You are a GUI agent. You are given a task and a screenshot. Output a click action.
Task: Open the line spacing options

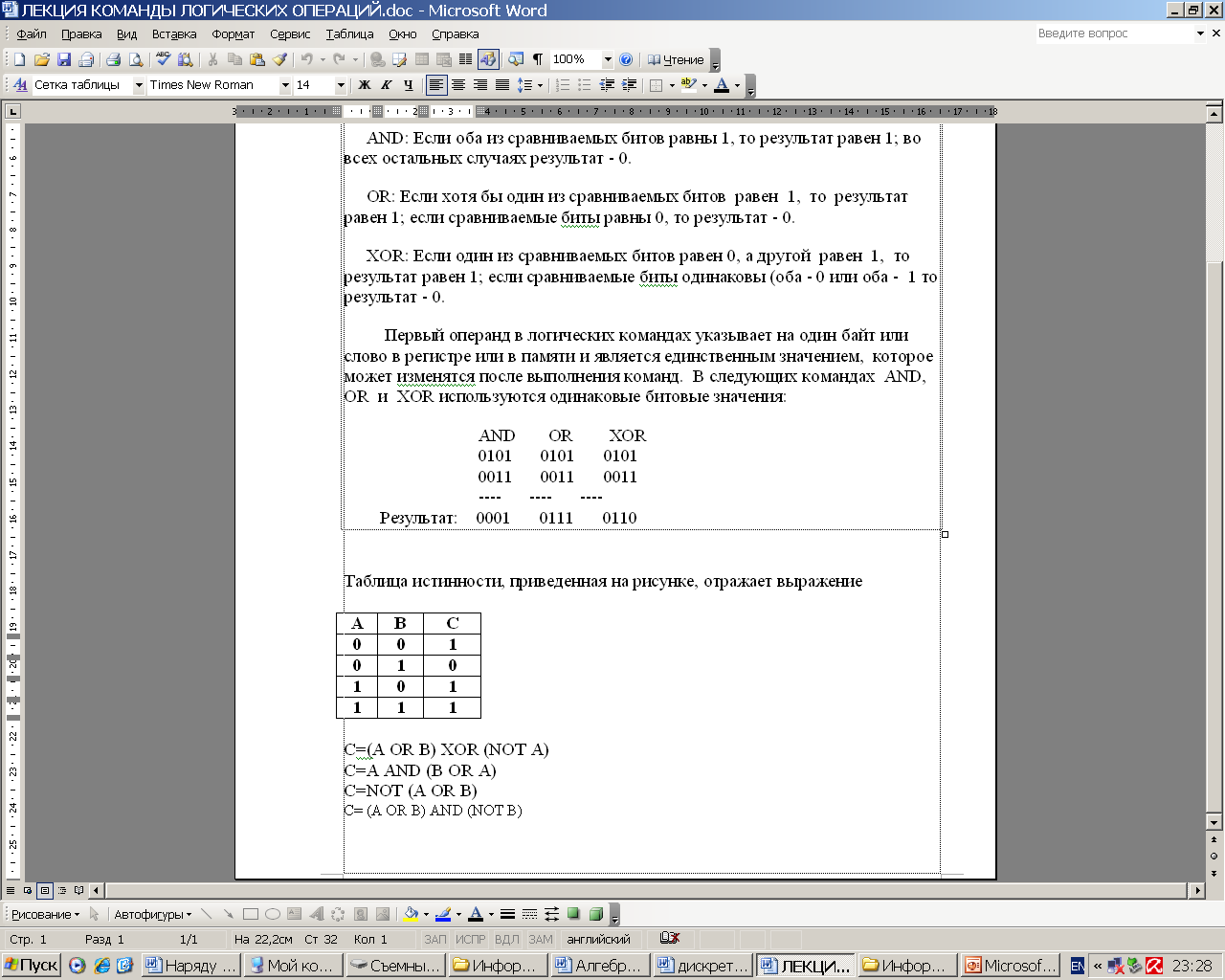point(524,85)
